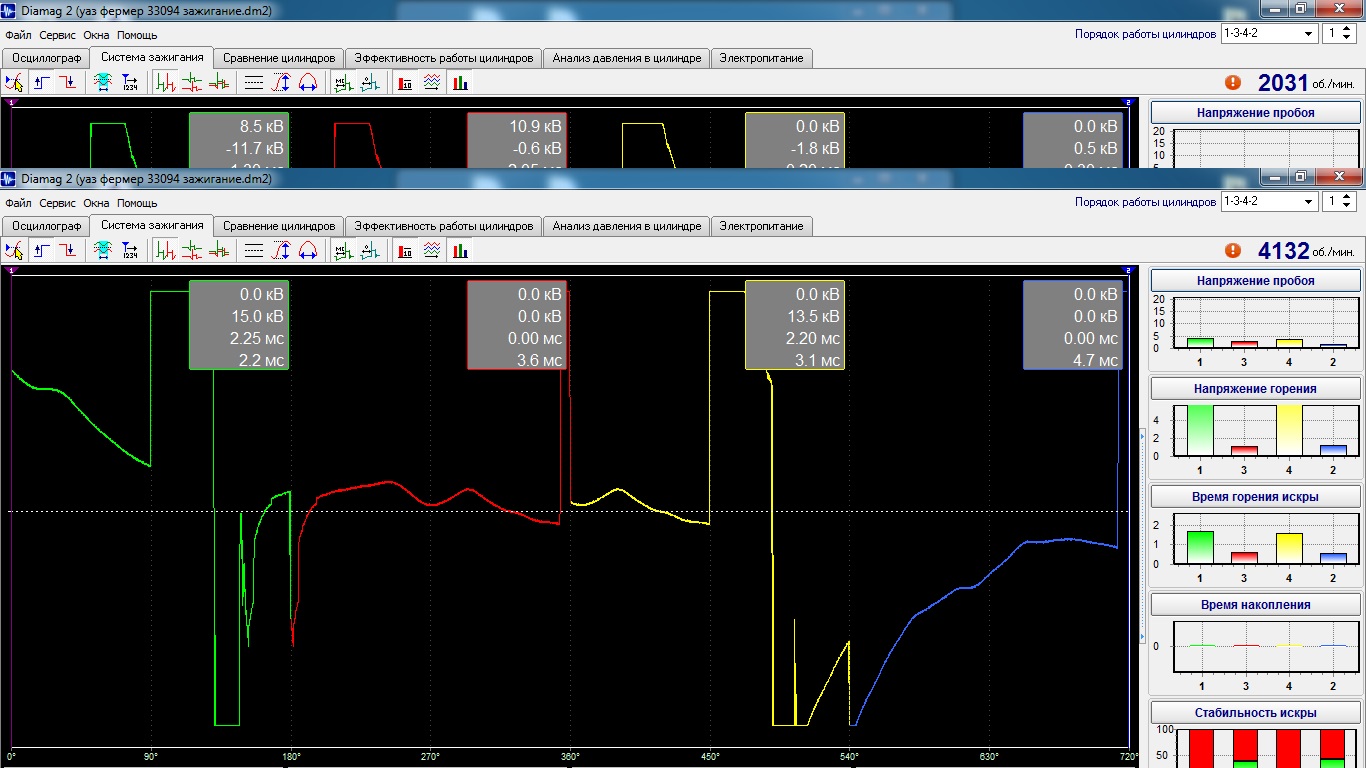Select the green sequential waveform view icon in the 4132 rpm window
1366x768 pixels.
coord(166,250)
